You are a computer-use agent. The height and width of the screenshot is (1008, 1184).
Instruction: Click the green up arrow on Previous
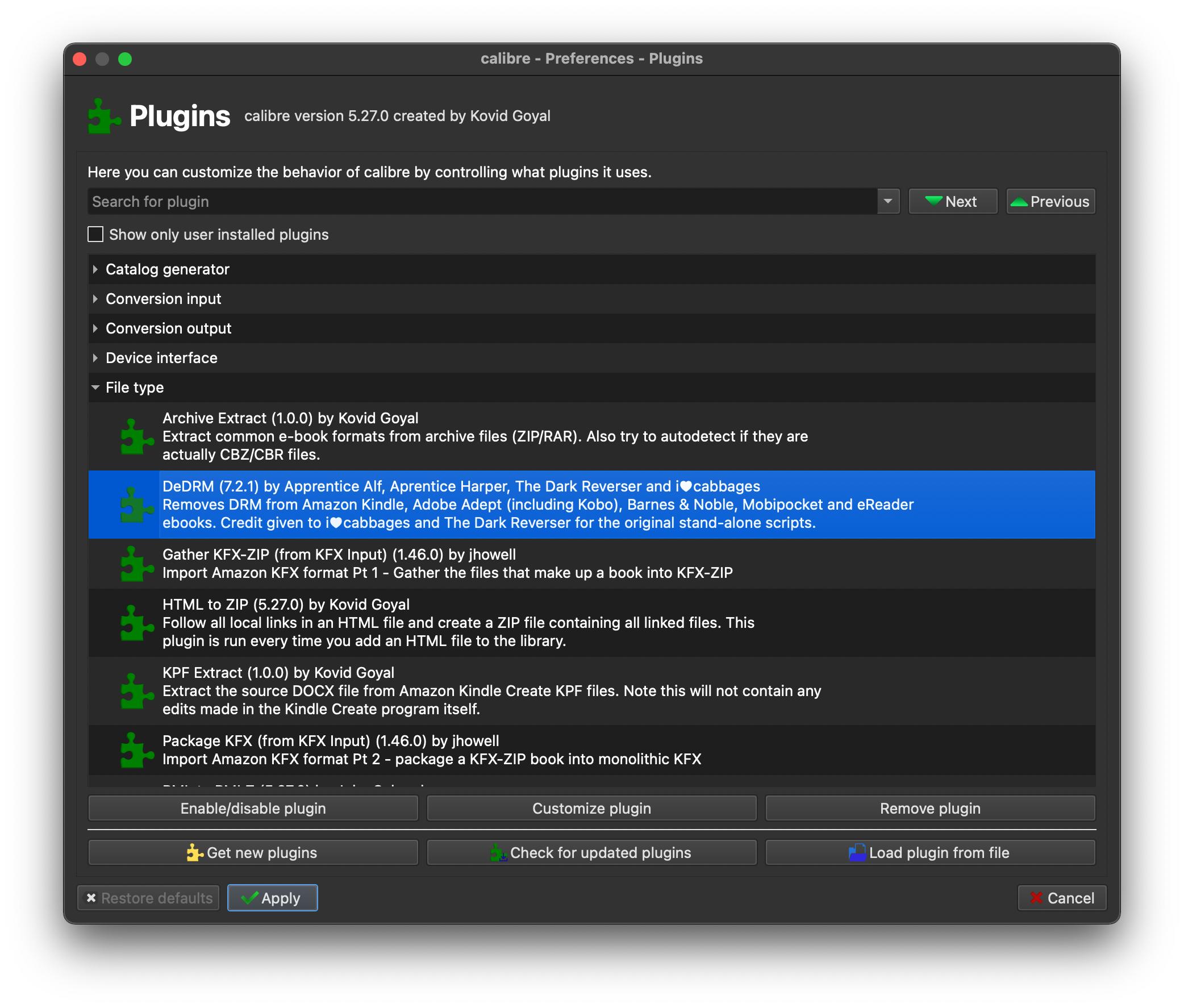coord(1019,201)
